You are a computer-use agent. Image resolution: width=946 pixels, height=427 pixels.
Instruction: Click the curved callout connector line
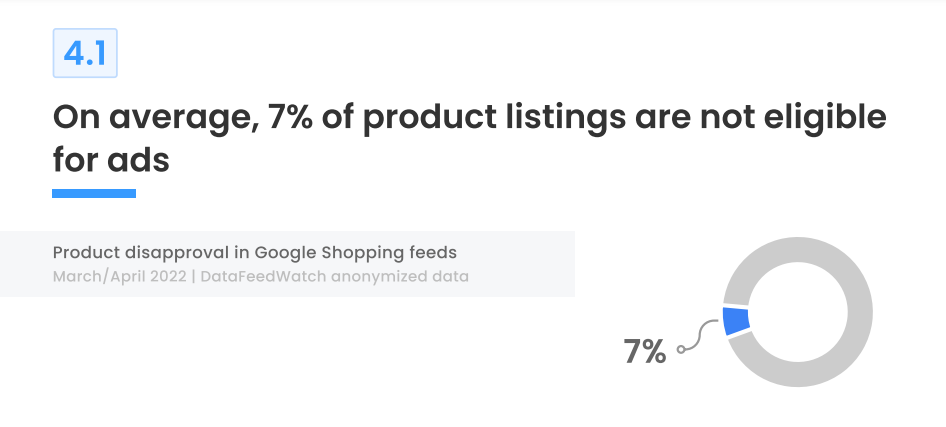coord(701,335)
